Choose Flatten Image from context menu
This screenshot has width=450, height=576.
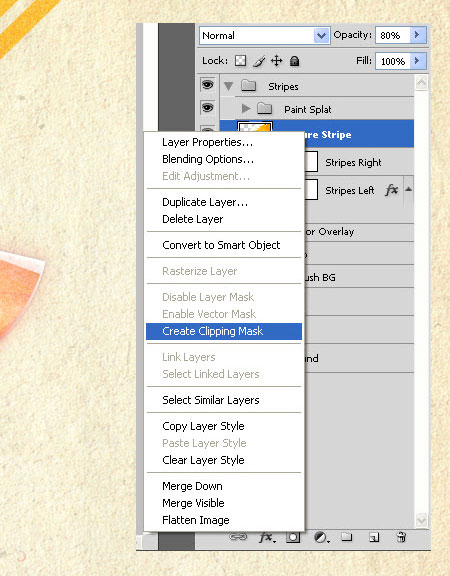224,520
